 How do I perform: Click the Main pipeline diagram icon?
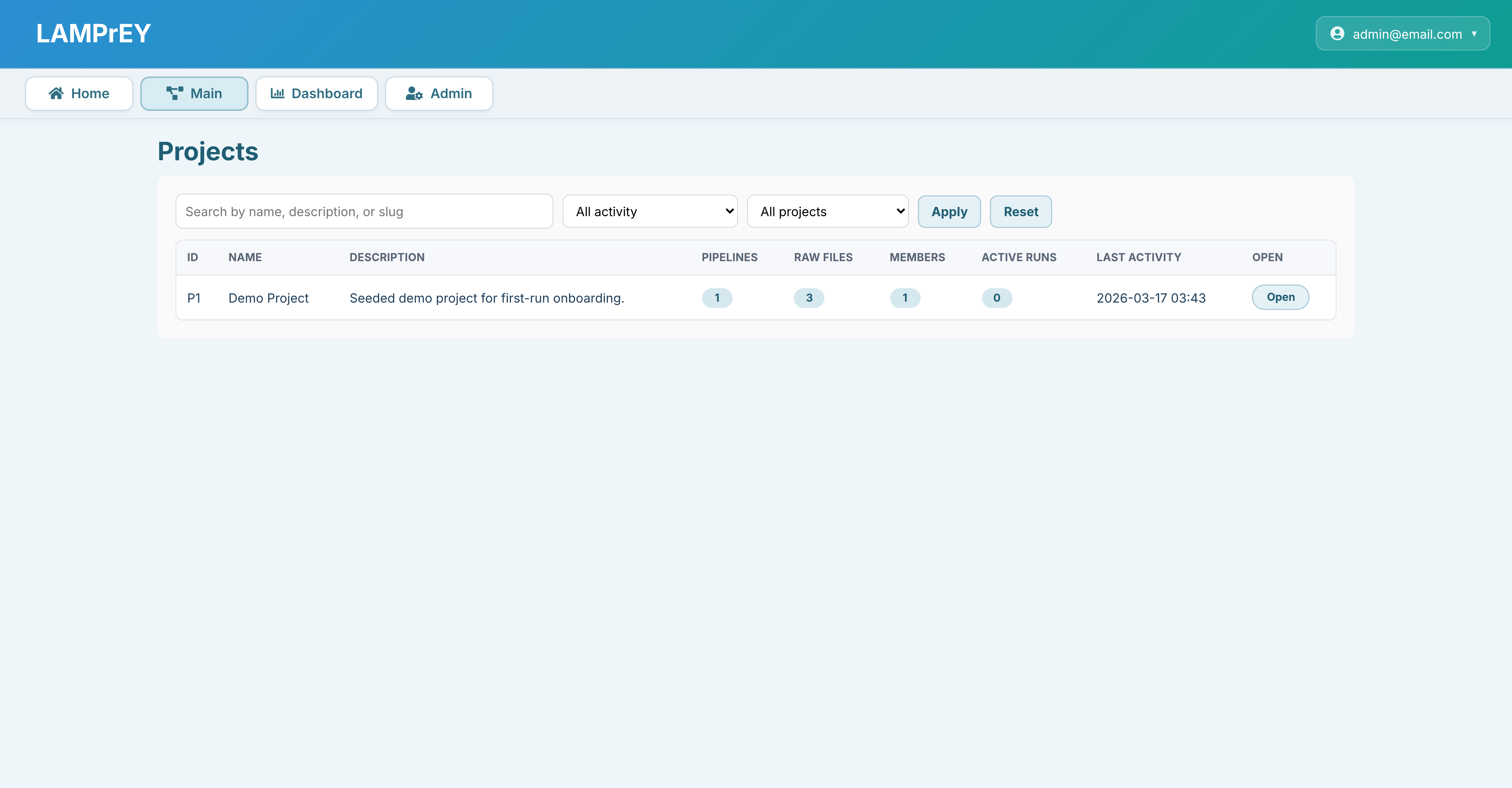point(174,93)
